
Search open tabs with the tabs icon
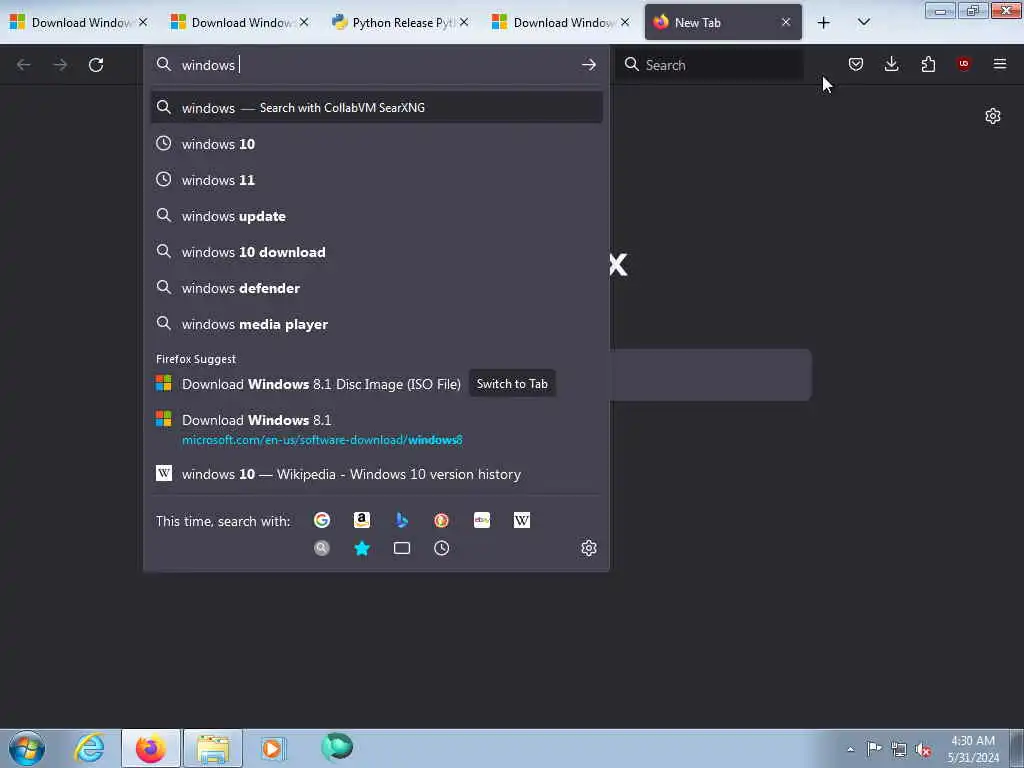[x=402, y=548]
